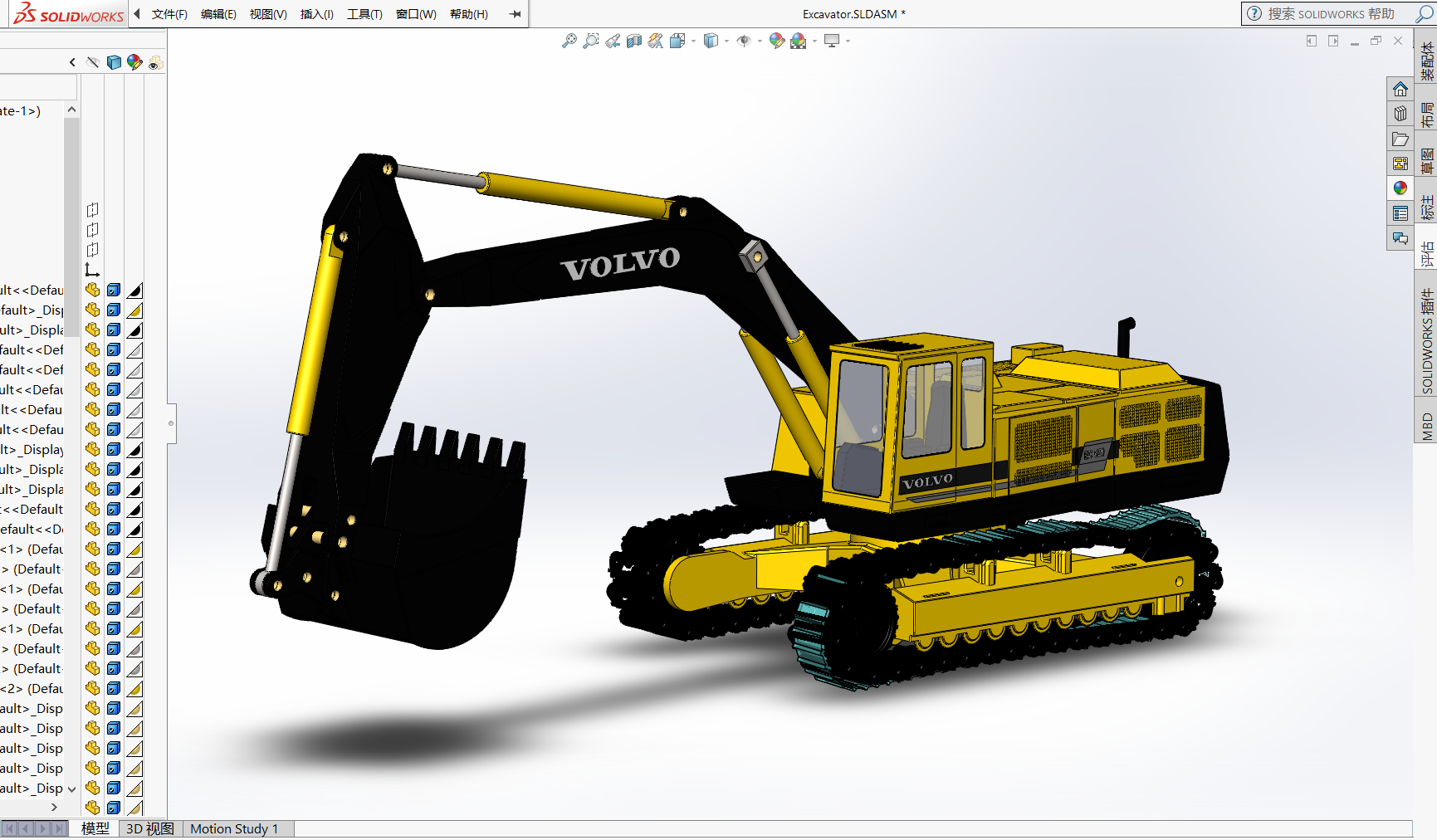Open the 帮助(H) menu
This screenshot has width=1437, height=840.
click(469, 14)
